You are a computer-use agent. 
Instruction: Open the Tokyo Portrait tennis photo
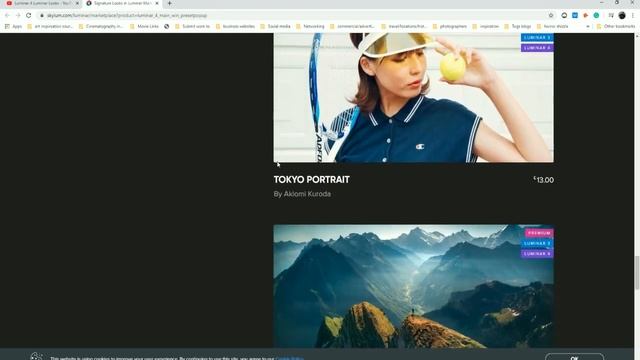tap(413, 98)
